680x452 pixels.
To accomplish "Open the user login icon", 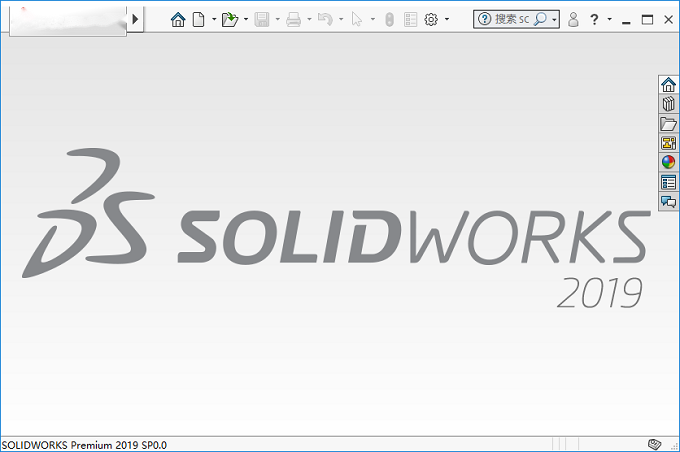I will (x=573, y=20).
